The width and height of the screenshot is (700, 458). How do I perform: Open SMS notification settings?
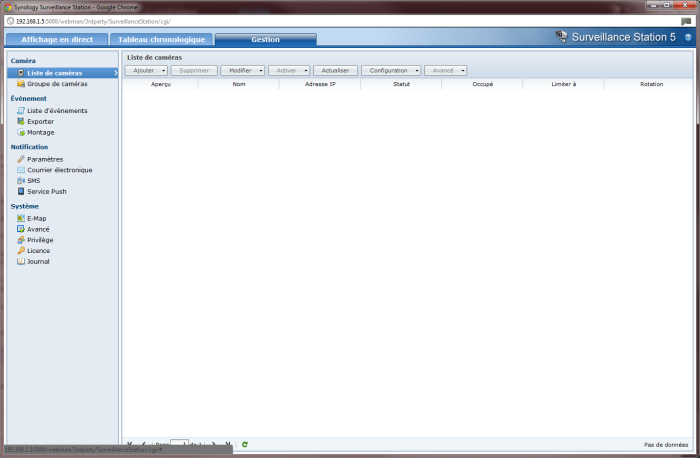point(34,180)
